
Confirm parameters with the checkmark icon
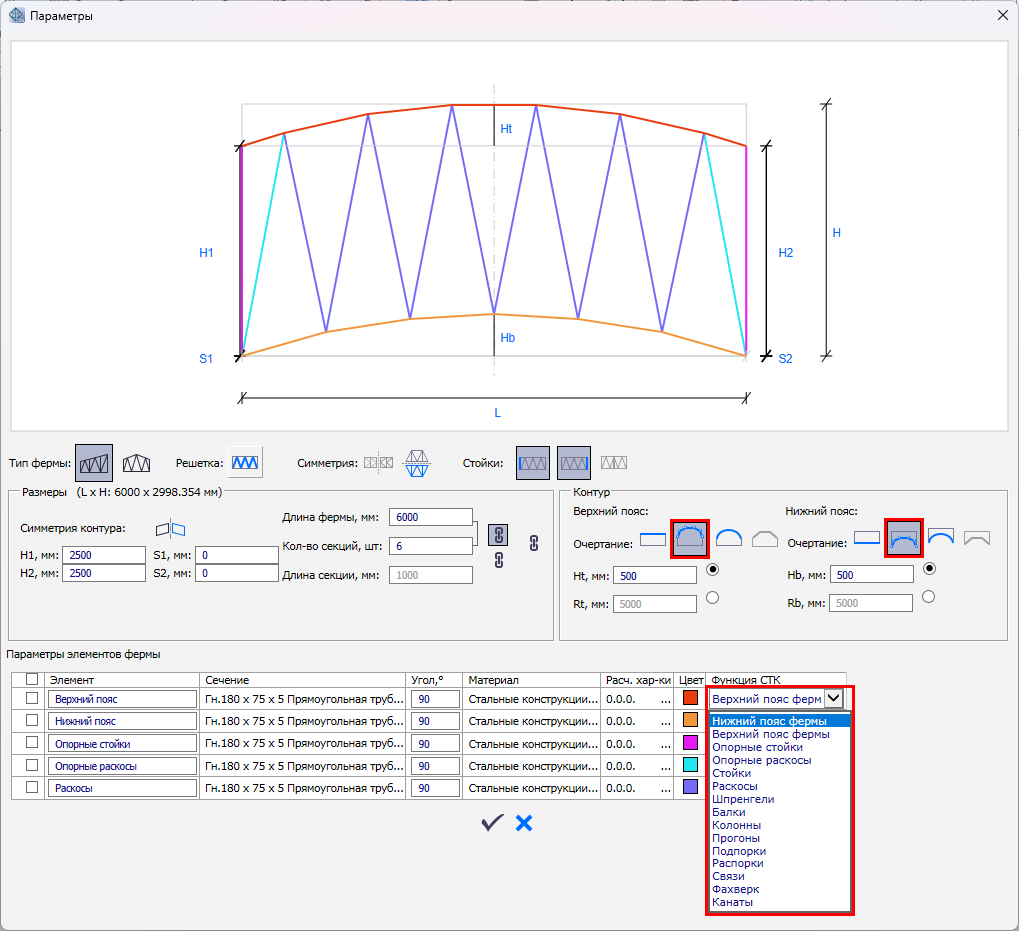[491, 822]
